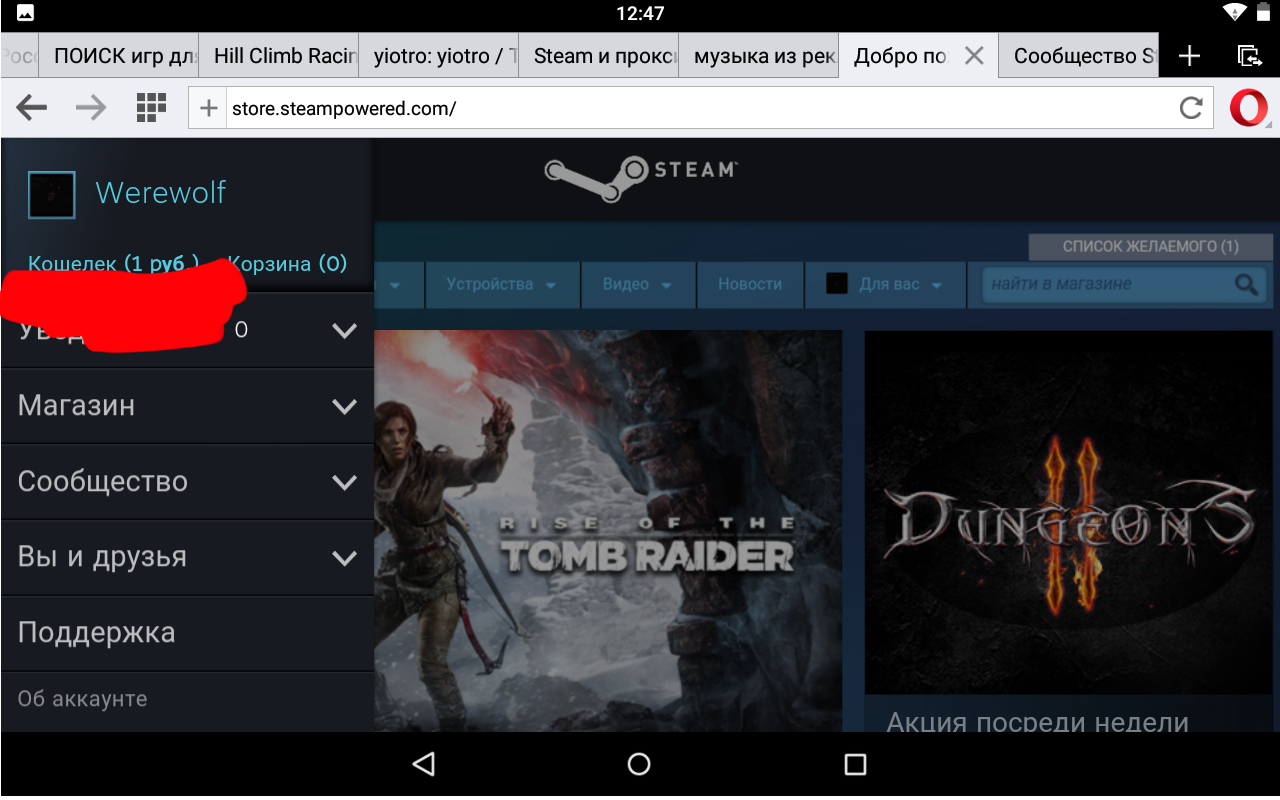Tap the 12:47 clock in the status bar
This screenshot has height=800, width=1280.
tap(640, 13)
